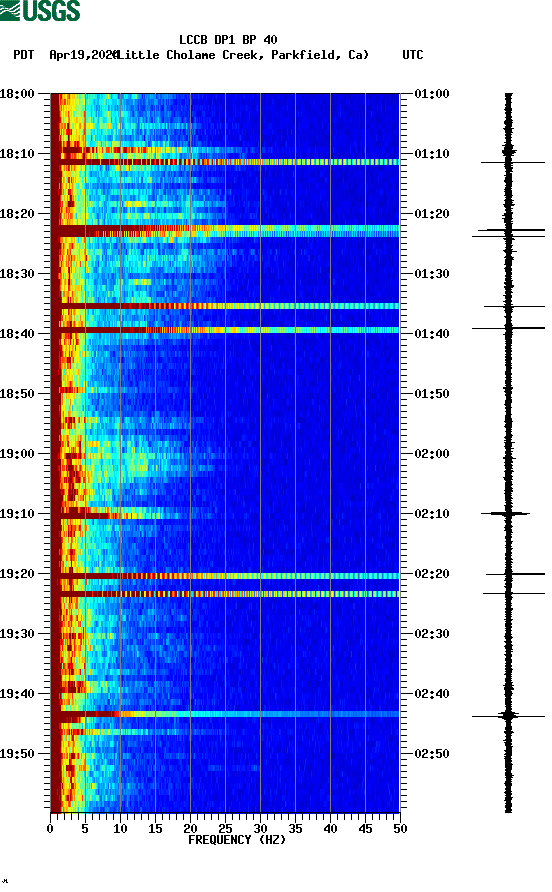Click the 01:40 UTC time label
The image size is (552, 892).
432,334
